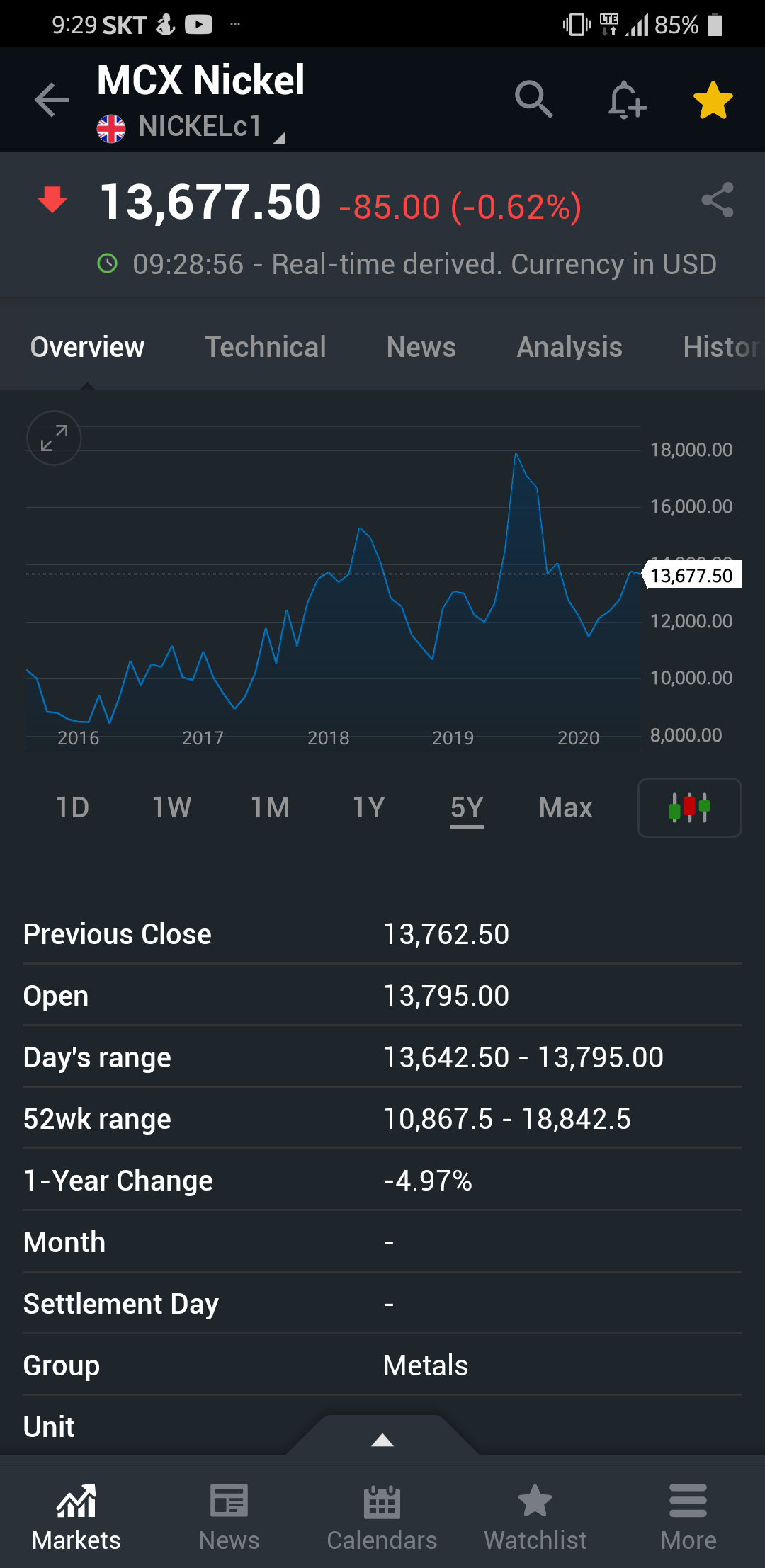Tap the -85.00 (-0.62%) change text
The height and width of the screenshot is (1568, 765).
460,207
